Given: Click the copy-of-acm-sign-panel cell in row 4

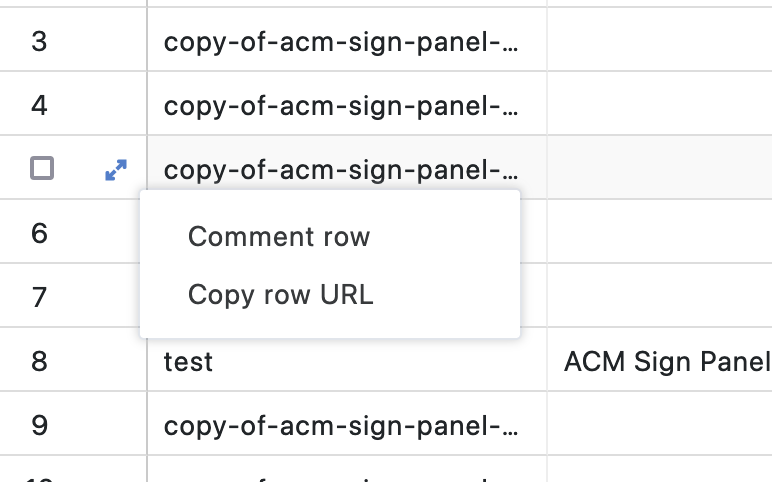Looking at the screenshot, I should 342,104.
